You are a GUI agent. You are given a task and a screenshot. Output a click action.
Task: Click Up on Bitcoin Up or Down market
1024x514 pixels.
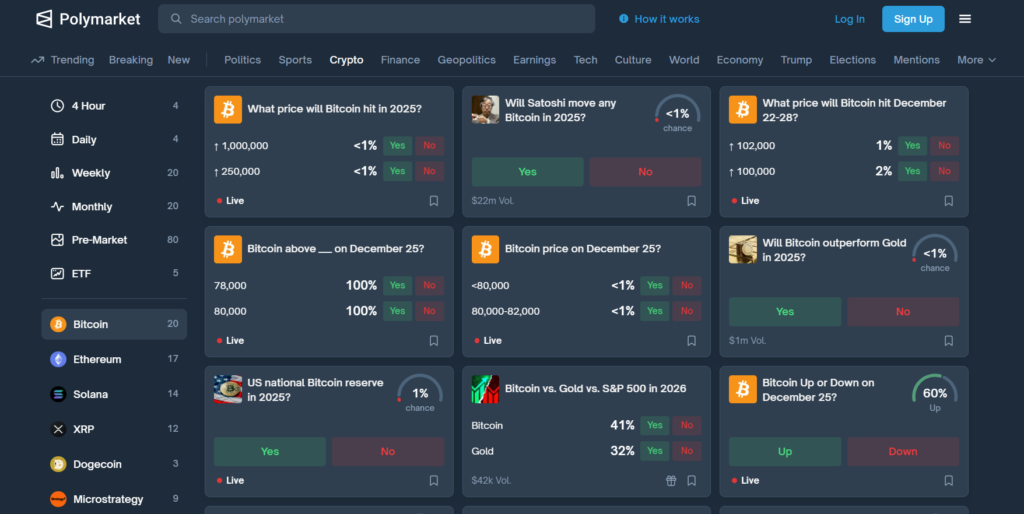click(x=785, y=451)
